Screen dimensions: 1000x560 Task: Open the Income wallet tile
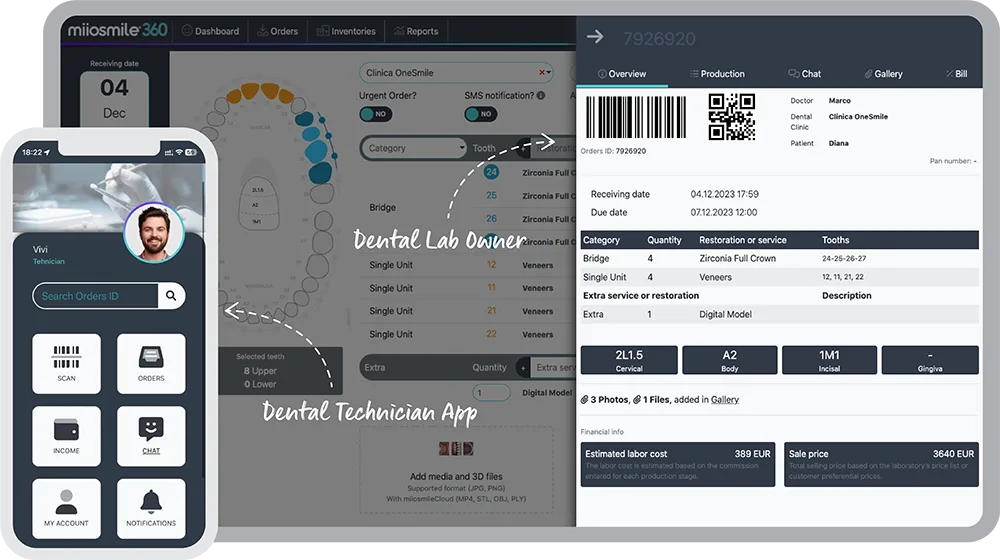[66, 436]
